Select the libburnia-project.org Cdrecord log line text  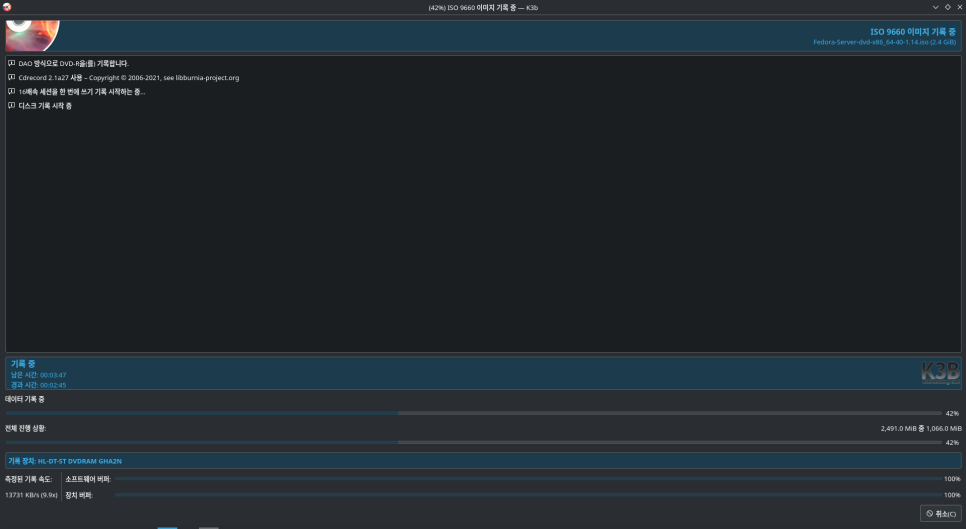click(128, 77)
